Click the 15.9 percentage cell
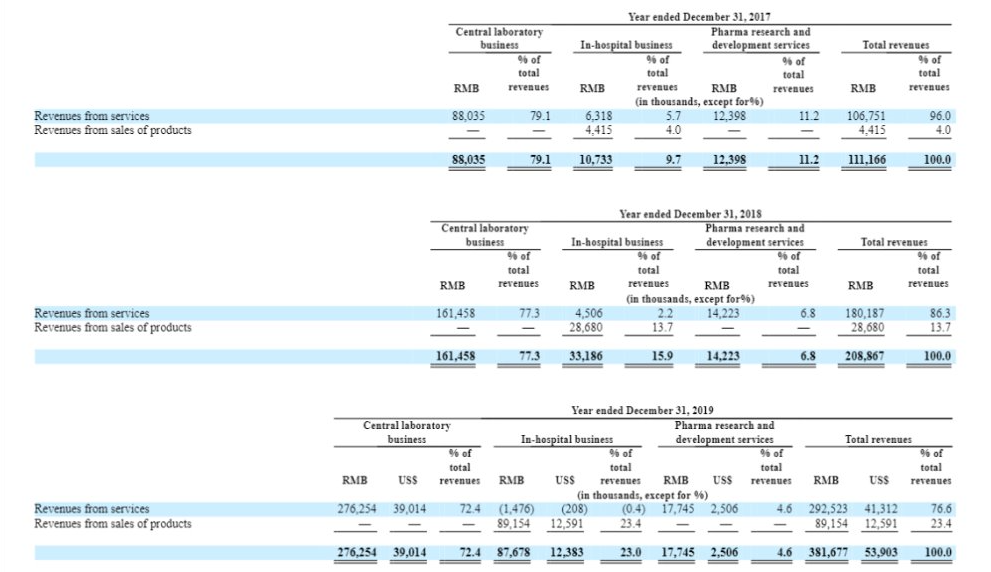 pyautogui.click(x=662, y=356)
